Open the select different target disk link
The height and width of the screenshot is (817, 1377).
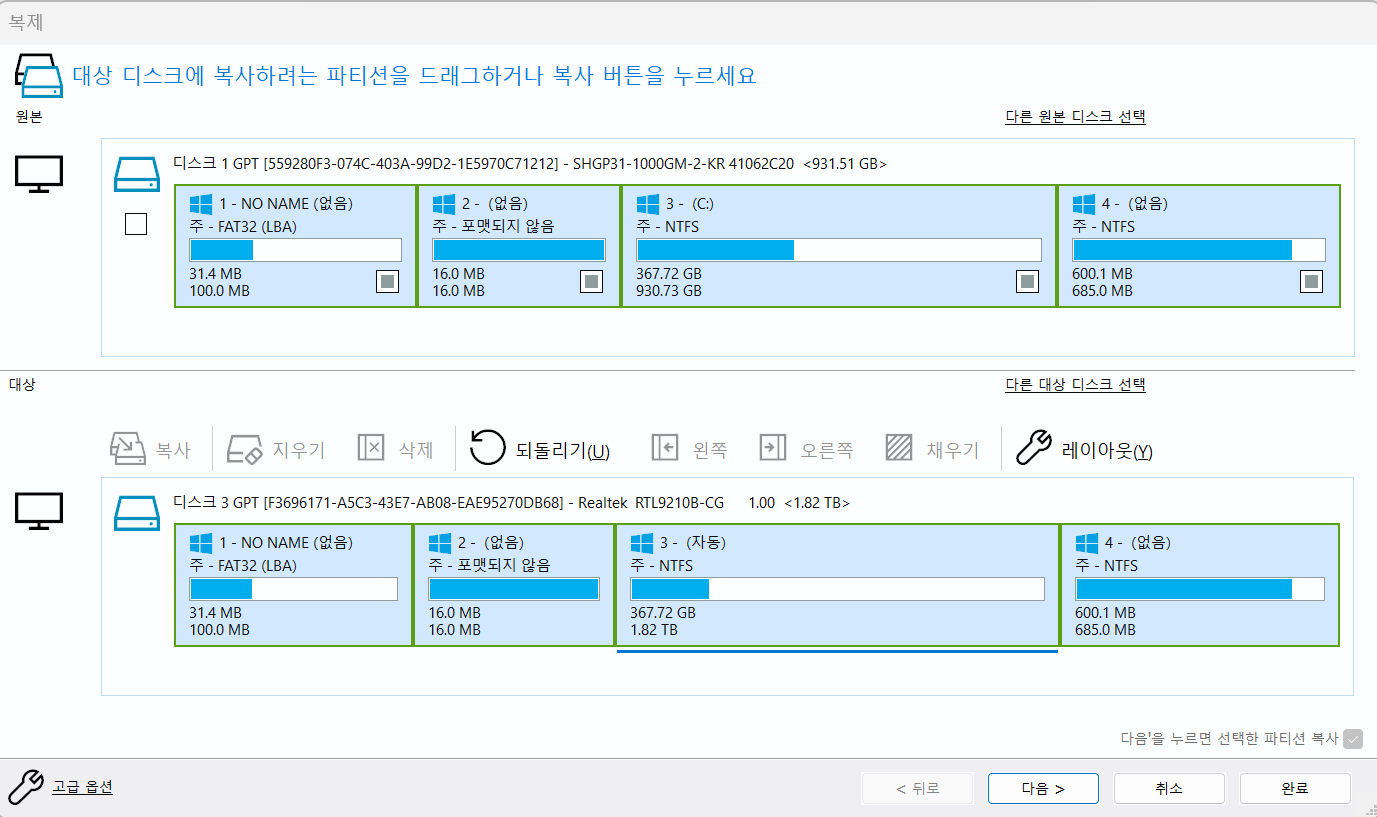1075,384
